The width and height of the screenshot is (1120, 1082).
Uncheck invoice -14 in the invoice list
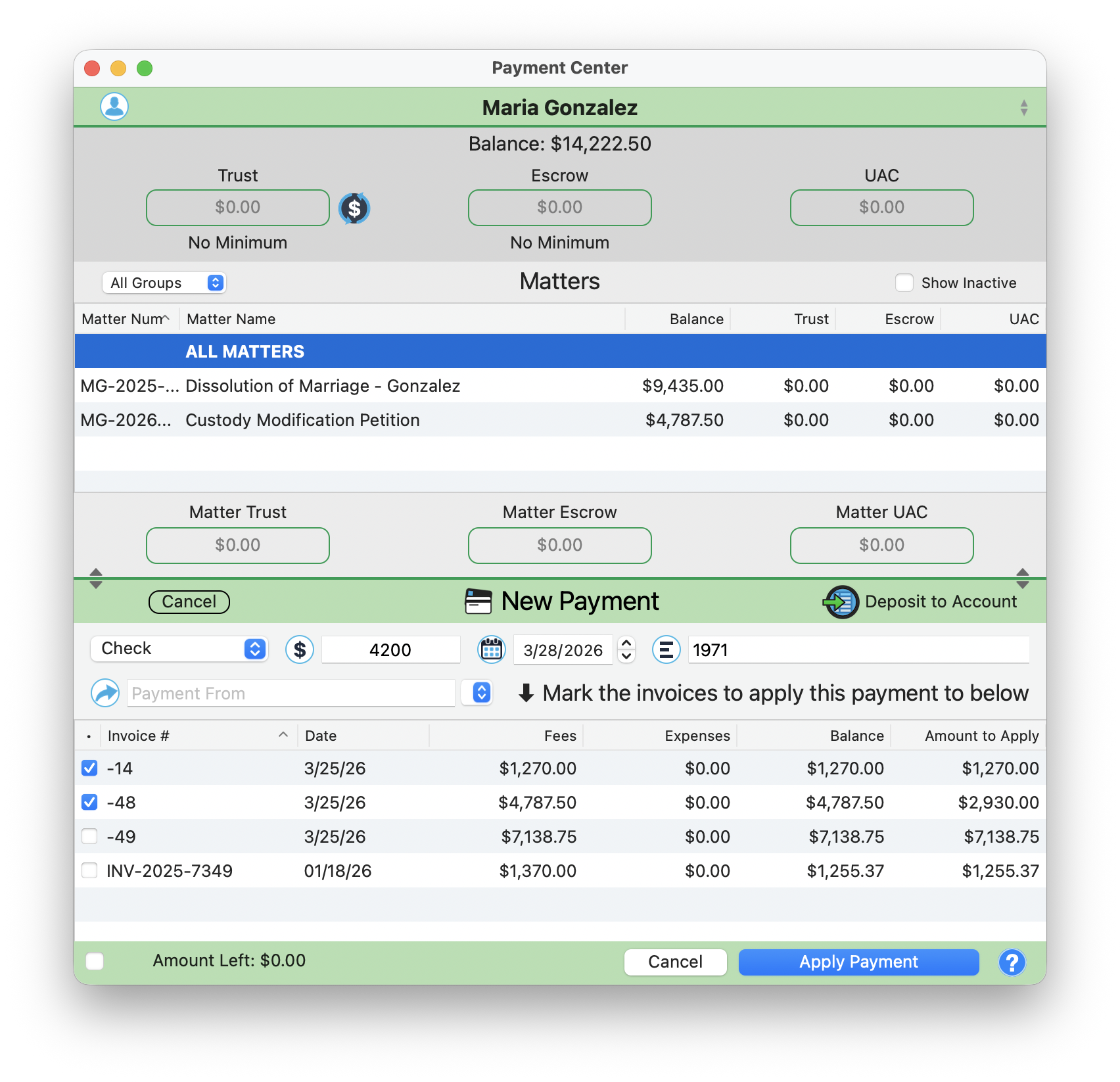89,768
